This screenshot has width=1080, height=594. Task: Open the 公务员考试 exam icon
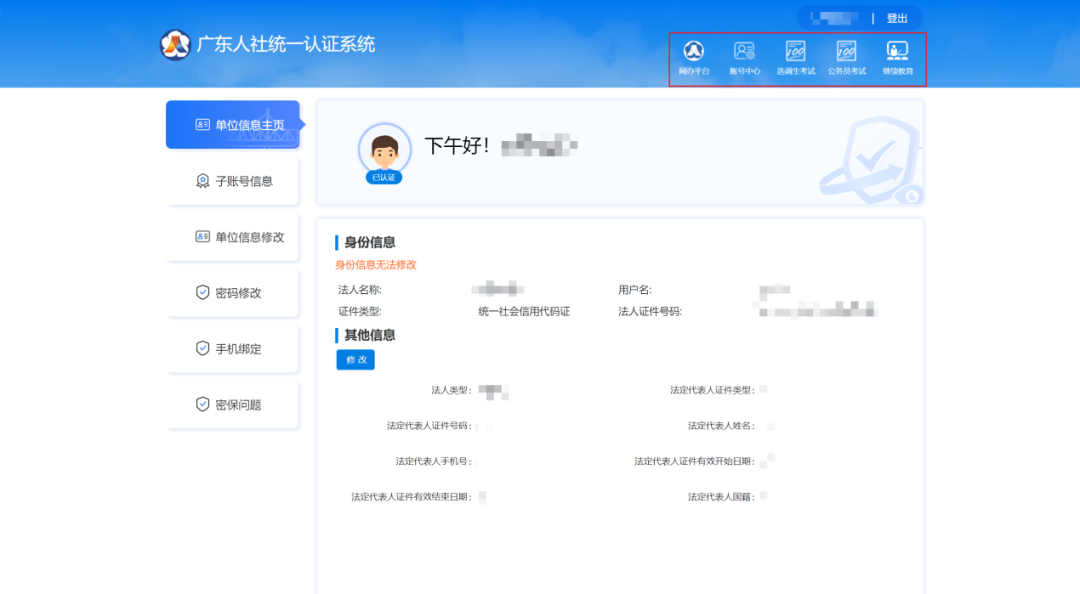846,57
